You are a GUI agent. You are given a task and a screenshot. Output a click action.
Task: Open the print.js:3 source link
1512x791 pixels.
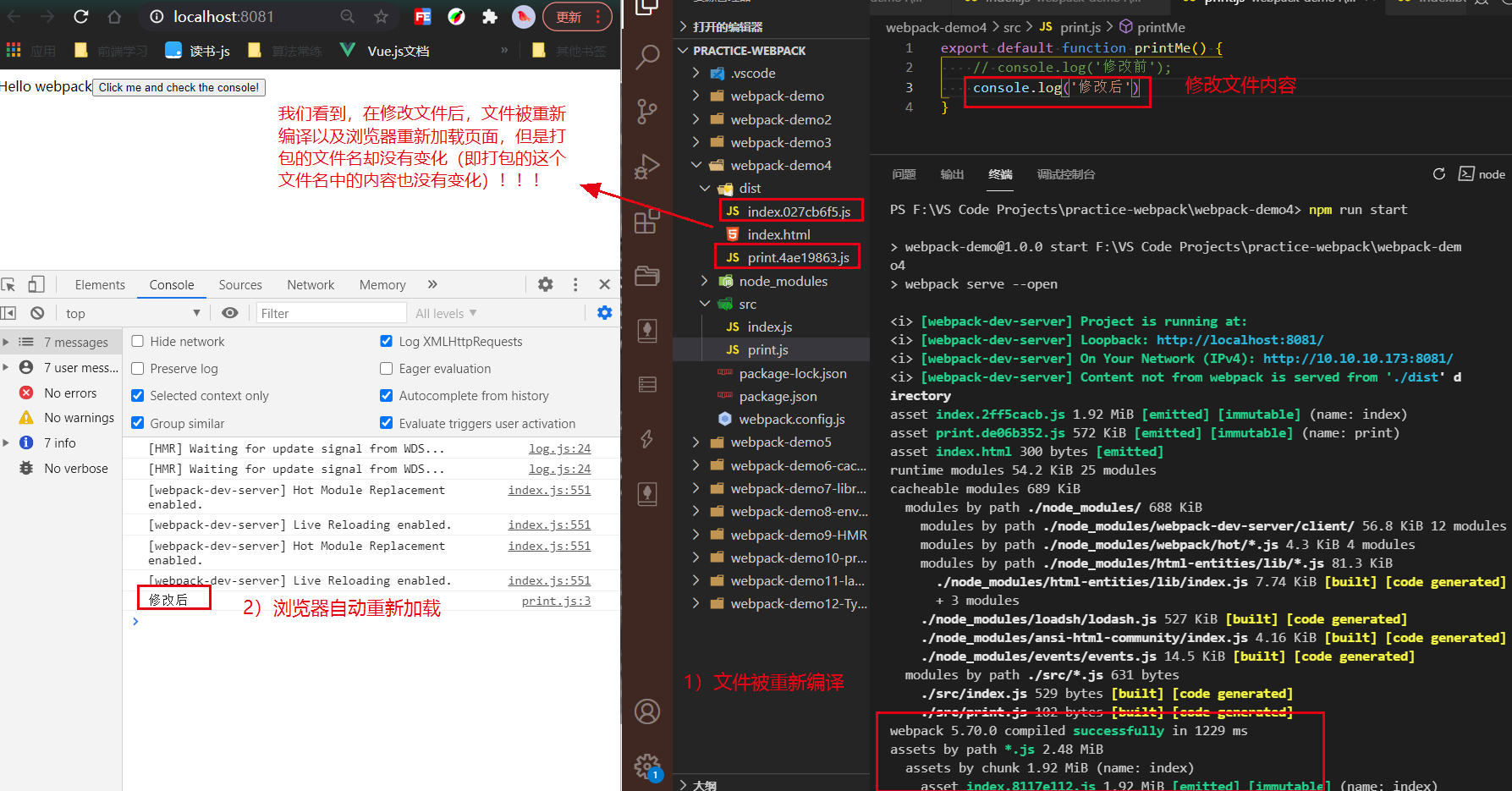(556, 601)
